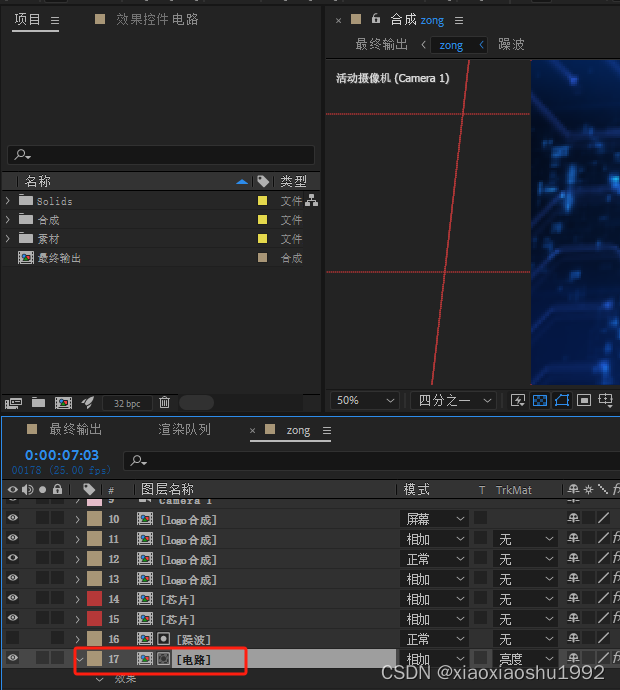Viewport: 620px width, 690px height.
Task: Toggle mask and shape path visibility
Action: coord(562,400)
